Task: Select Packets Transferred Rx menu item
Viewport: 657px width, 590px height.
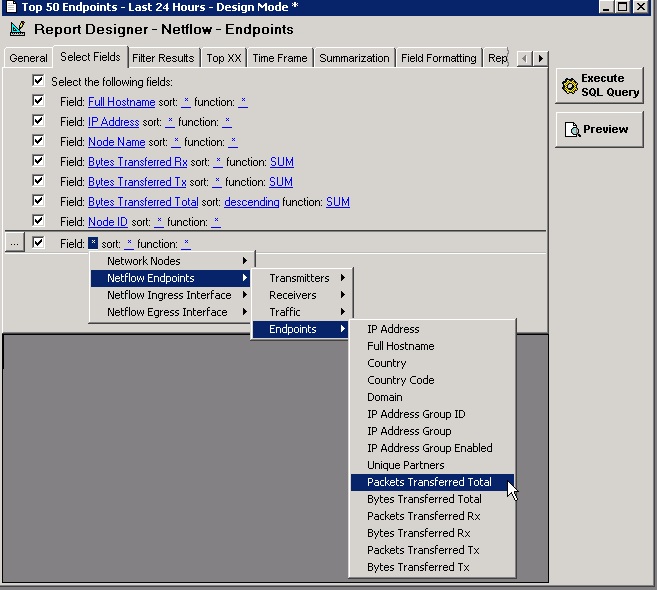Action: [432, 516]
